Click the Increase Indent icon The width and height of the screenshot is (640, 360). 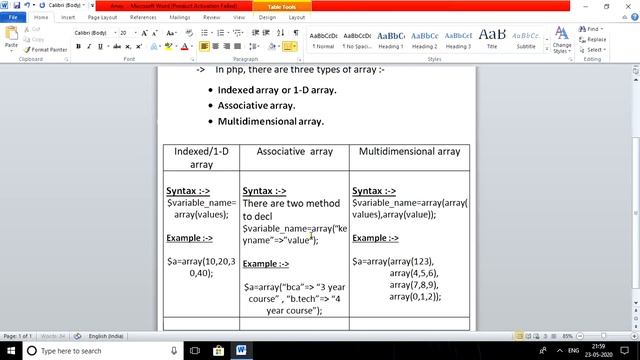pyautogui.click(x=266, y=33)
